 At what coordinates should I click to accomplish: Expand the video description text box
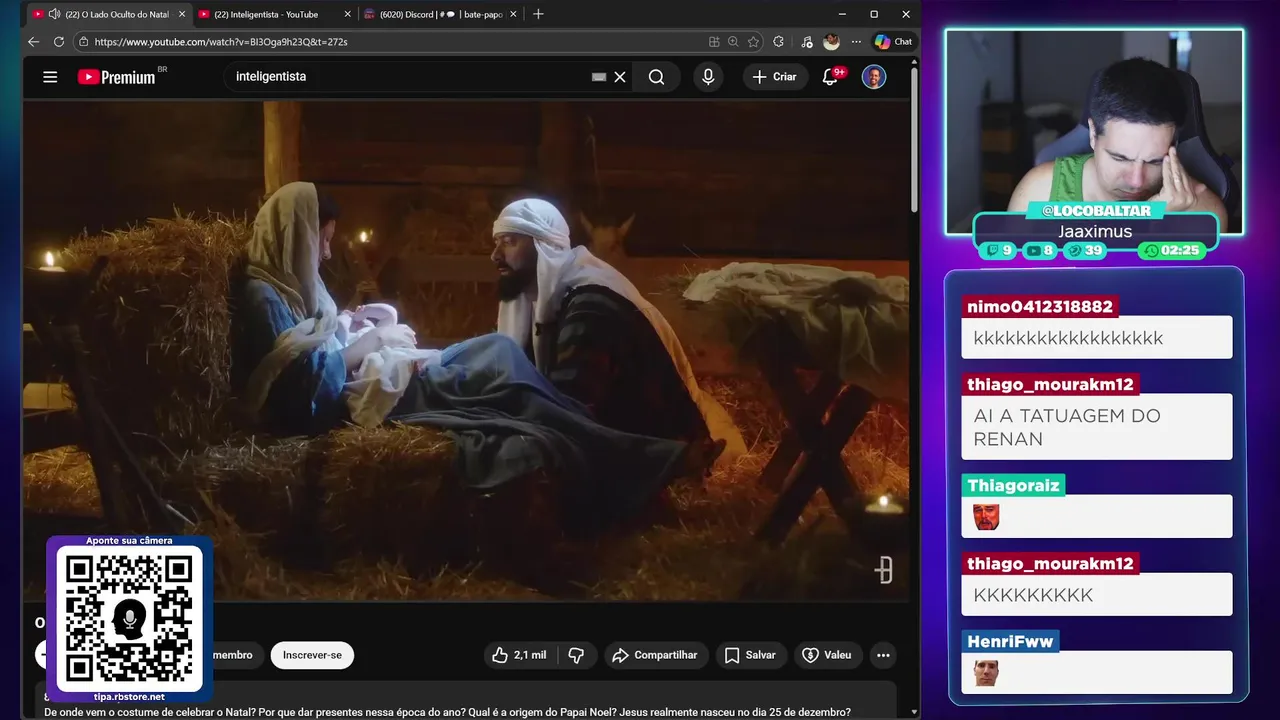coord(466,701)
